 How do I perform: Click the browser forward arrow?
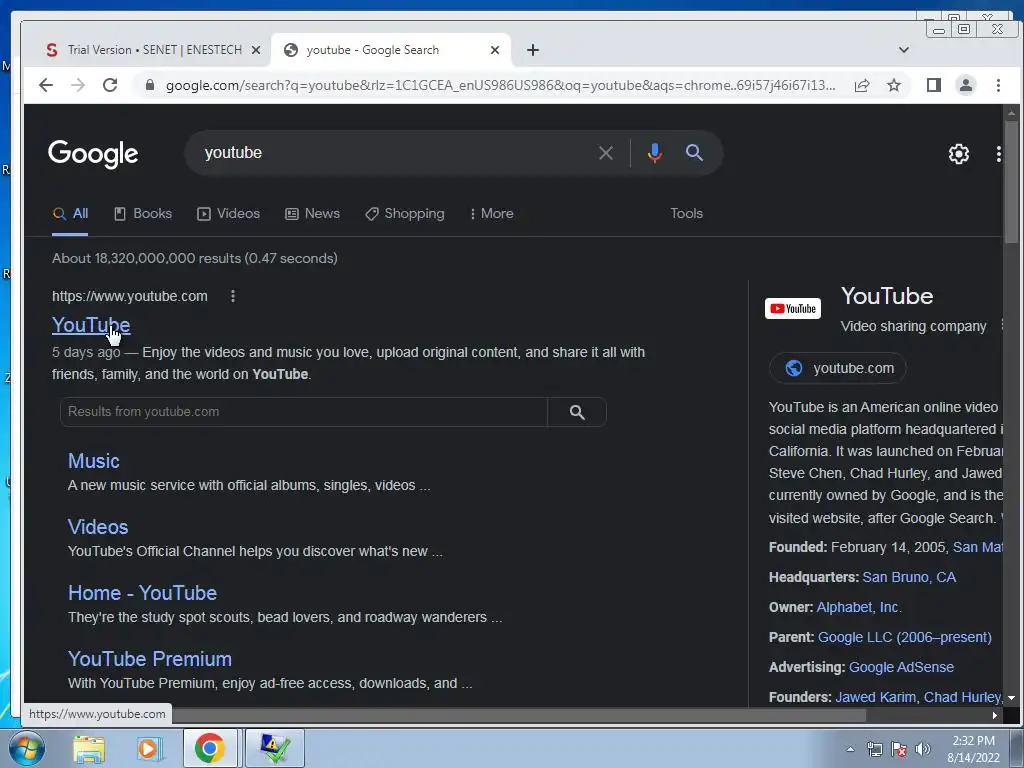coord(78,85)
